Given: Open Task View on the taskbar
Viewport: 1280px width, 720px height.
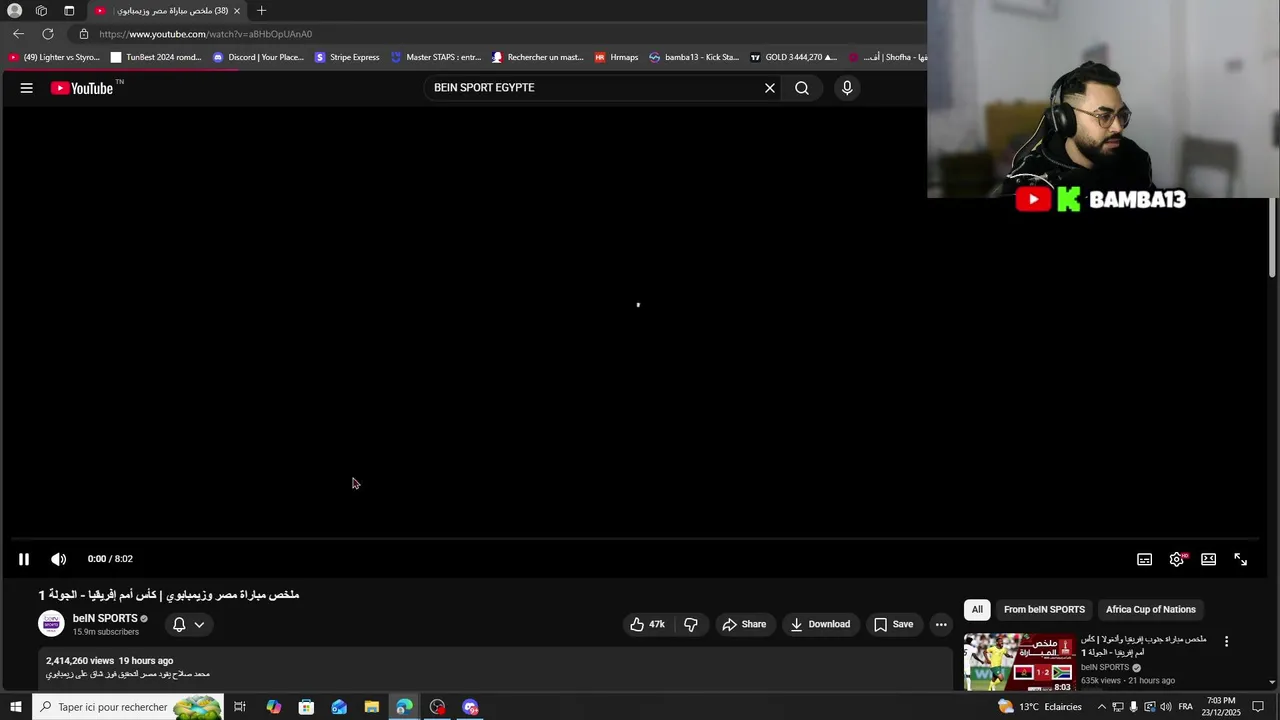Looking at the screenshot, I should (240, 707).
